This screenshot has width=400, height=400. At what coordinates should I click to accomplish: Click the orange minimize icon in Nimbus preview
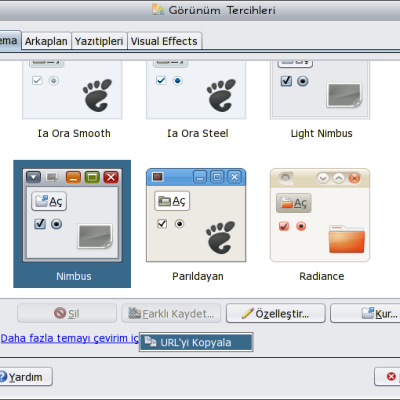pos(73,177)
